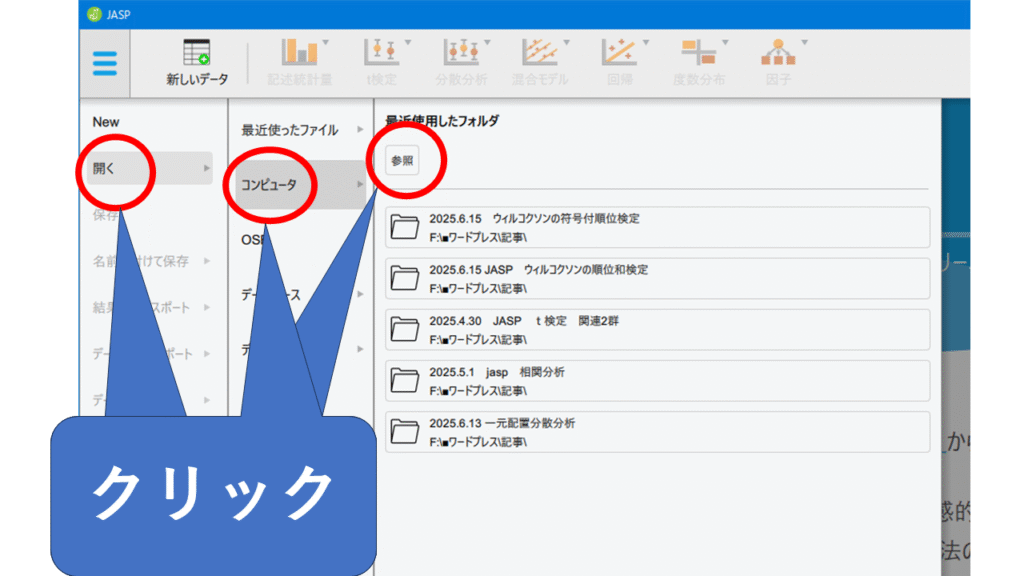Viewport: 1024px width, 576px height.
Task: Choose コンピュータ in the open submenu
Action: click(300, 185)
